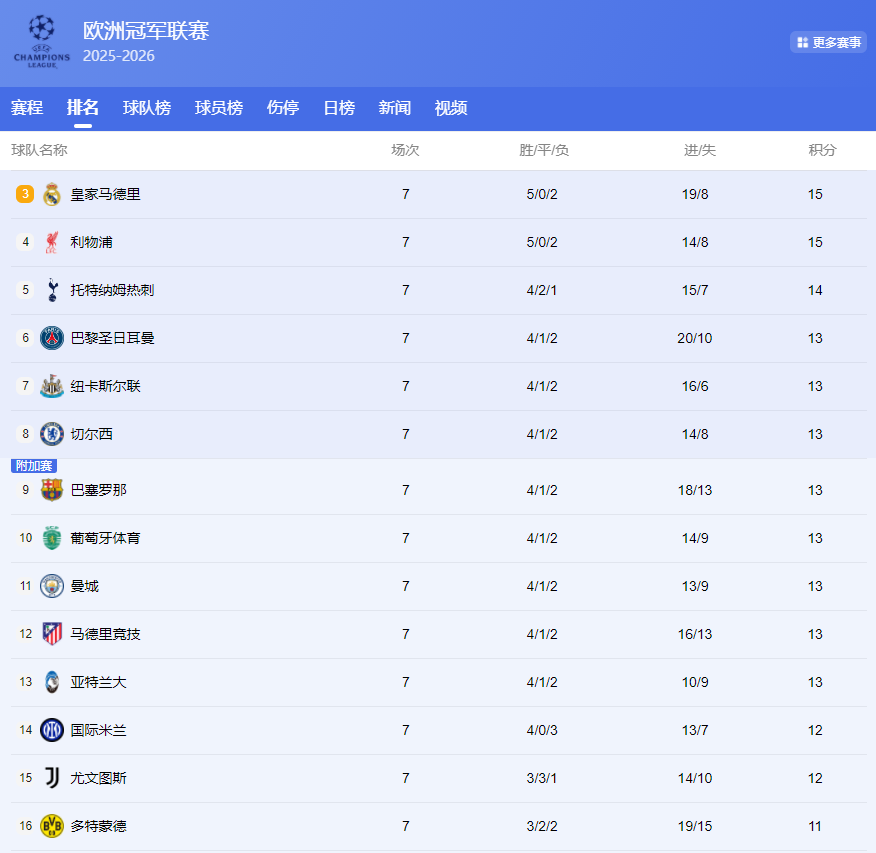Open team 马德里竞技

[105, 634]
